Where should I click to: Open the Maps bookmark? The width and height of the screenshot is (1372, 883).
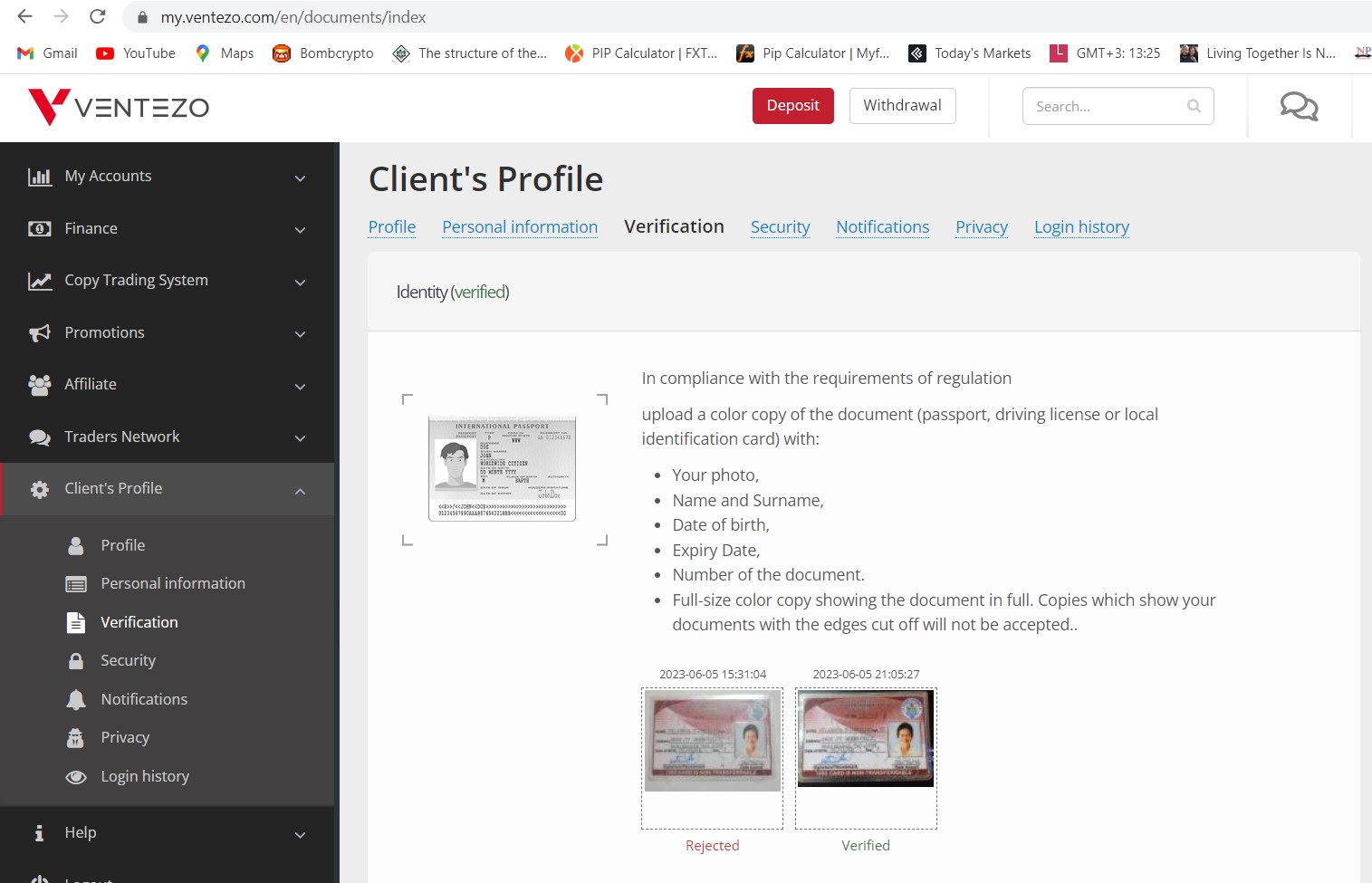(x=224, y=53)
